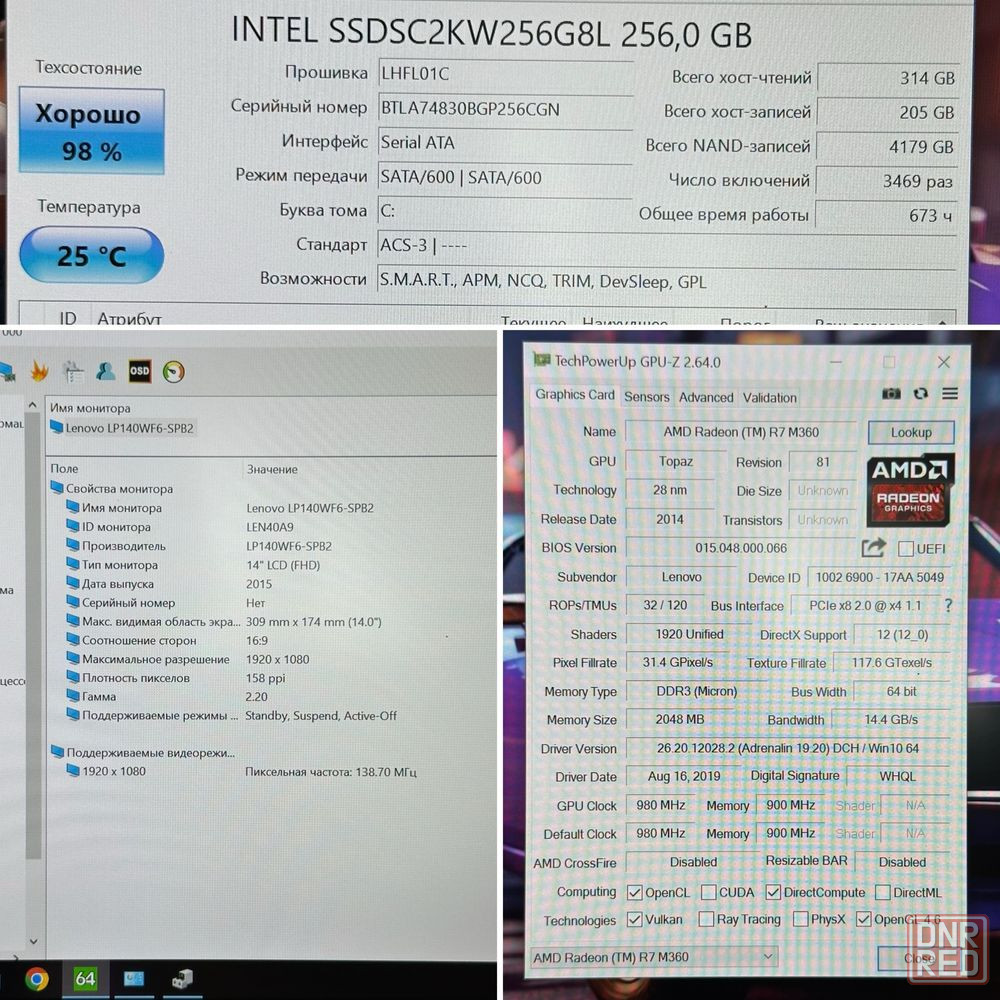The width and height of the screenshot is (1000, 1000).
Task: Click the 4179 GB NAND writes value
Action: click(x=887, y=147)
